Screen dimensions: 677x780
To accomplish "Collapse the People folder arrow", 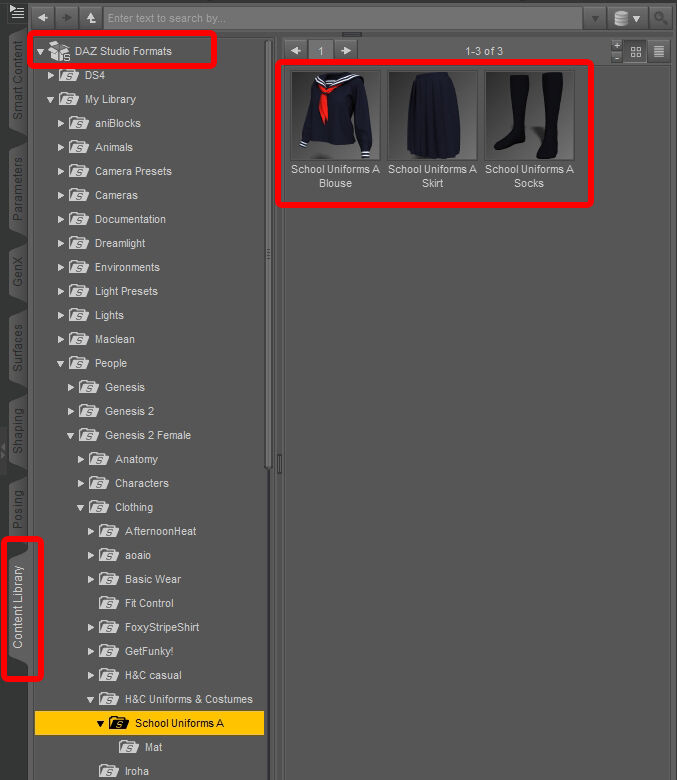I will [x=61, y=364].
